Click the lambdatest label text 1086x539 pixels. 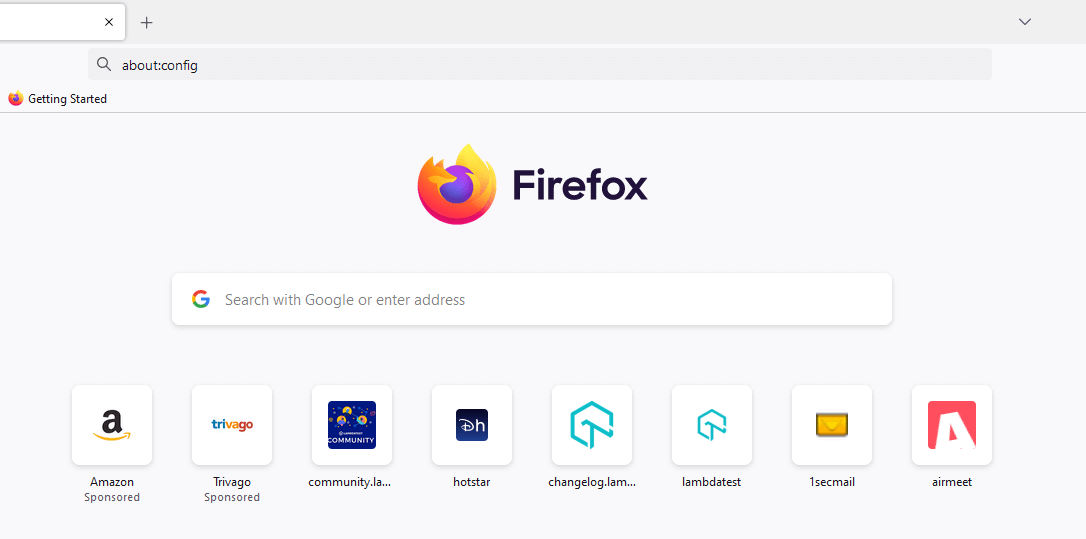712,482
